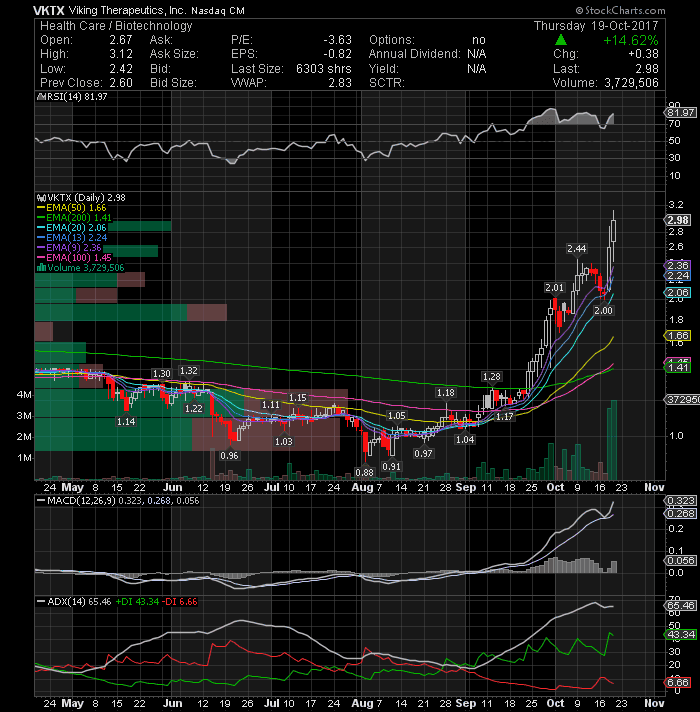Click the header Volume 3,729,506 value

click(x=631, y=83)
